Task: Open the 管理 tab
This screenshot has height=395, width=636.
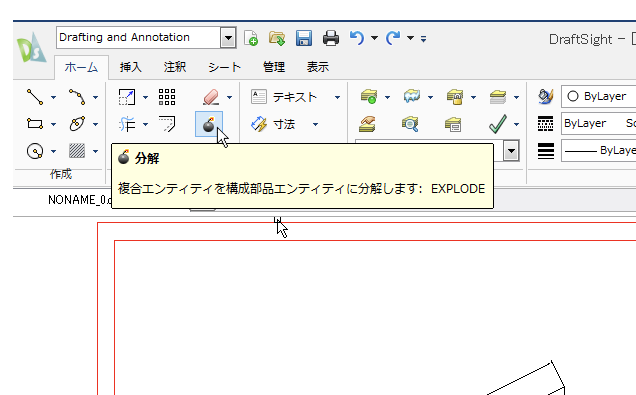Action: click(x=274, y=67)
